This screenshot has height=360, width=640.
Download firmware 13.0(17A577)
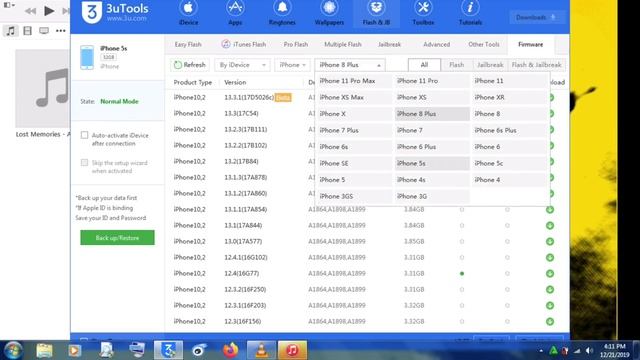[550, 241]
